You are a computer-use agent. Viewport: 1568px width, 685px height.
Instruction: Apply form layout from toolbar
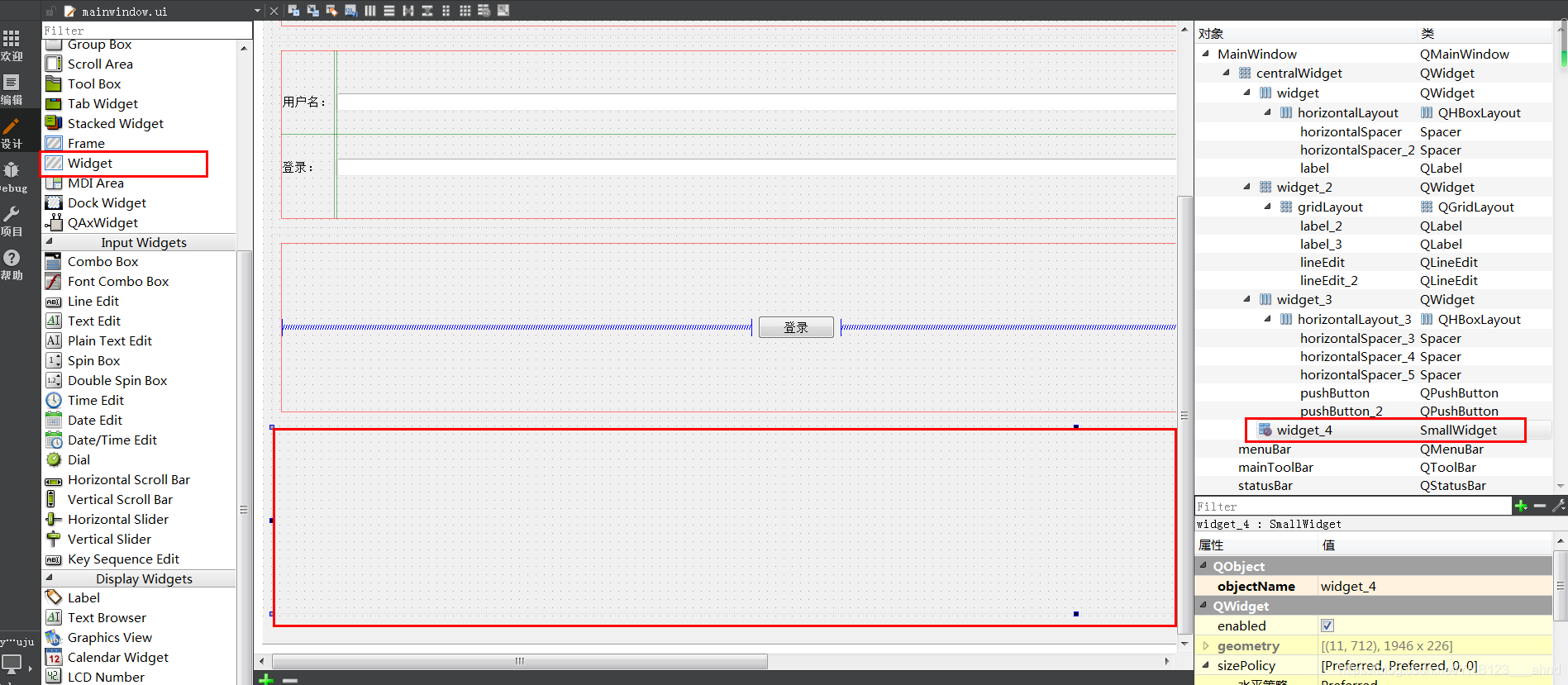click(446, 11)
